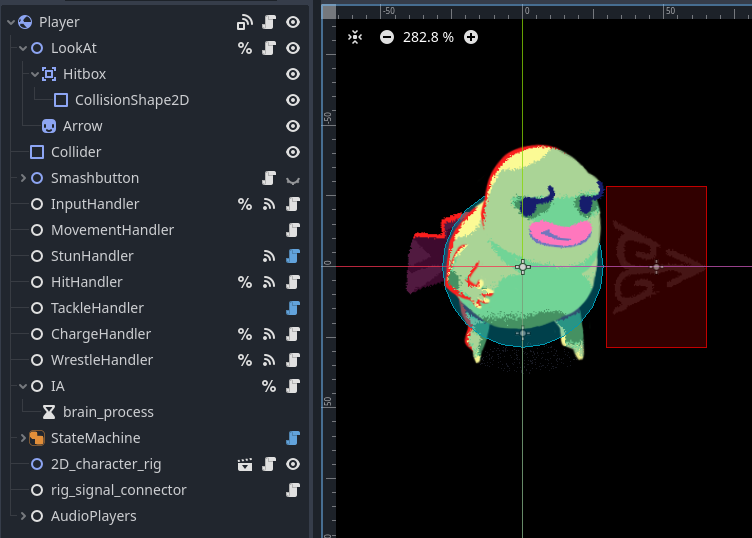Zoom in the 2D viewport
The width and height of the screenshot is (752, 538).
[x=471, y=37]
